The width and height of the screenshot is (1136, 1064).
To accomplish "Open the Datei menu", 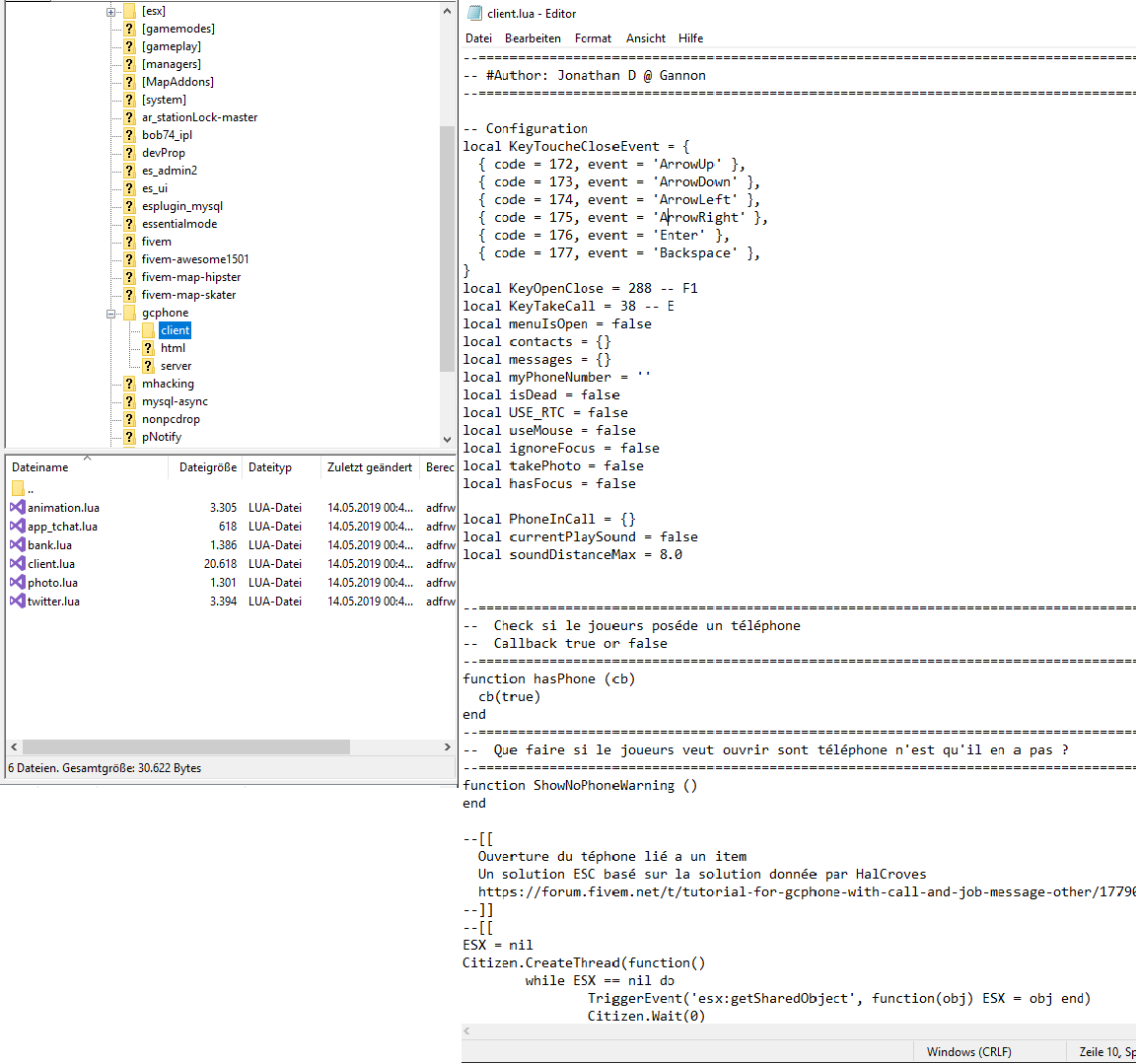I will [x=478, y=38].
